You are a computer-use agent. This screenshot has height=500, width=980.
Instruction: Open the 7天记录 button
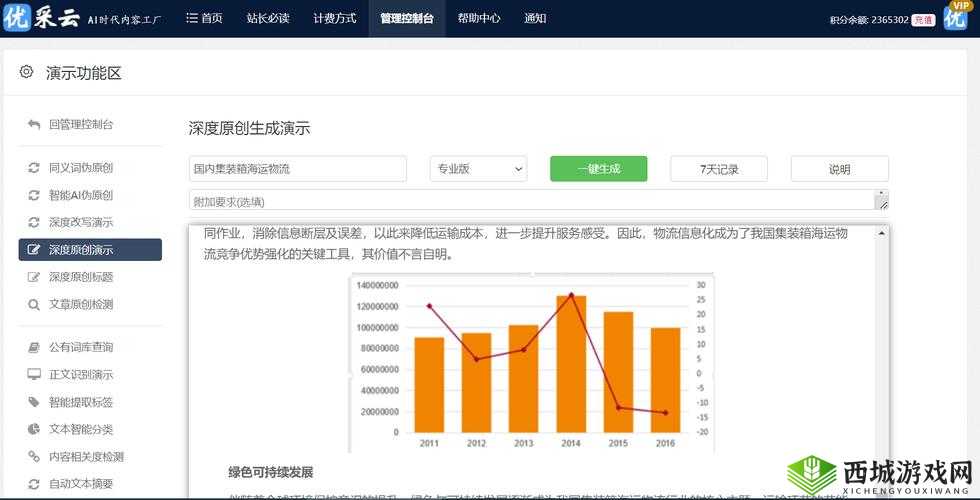(719, 169)
